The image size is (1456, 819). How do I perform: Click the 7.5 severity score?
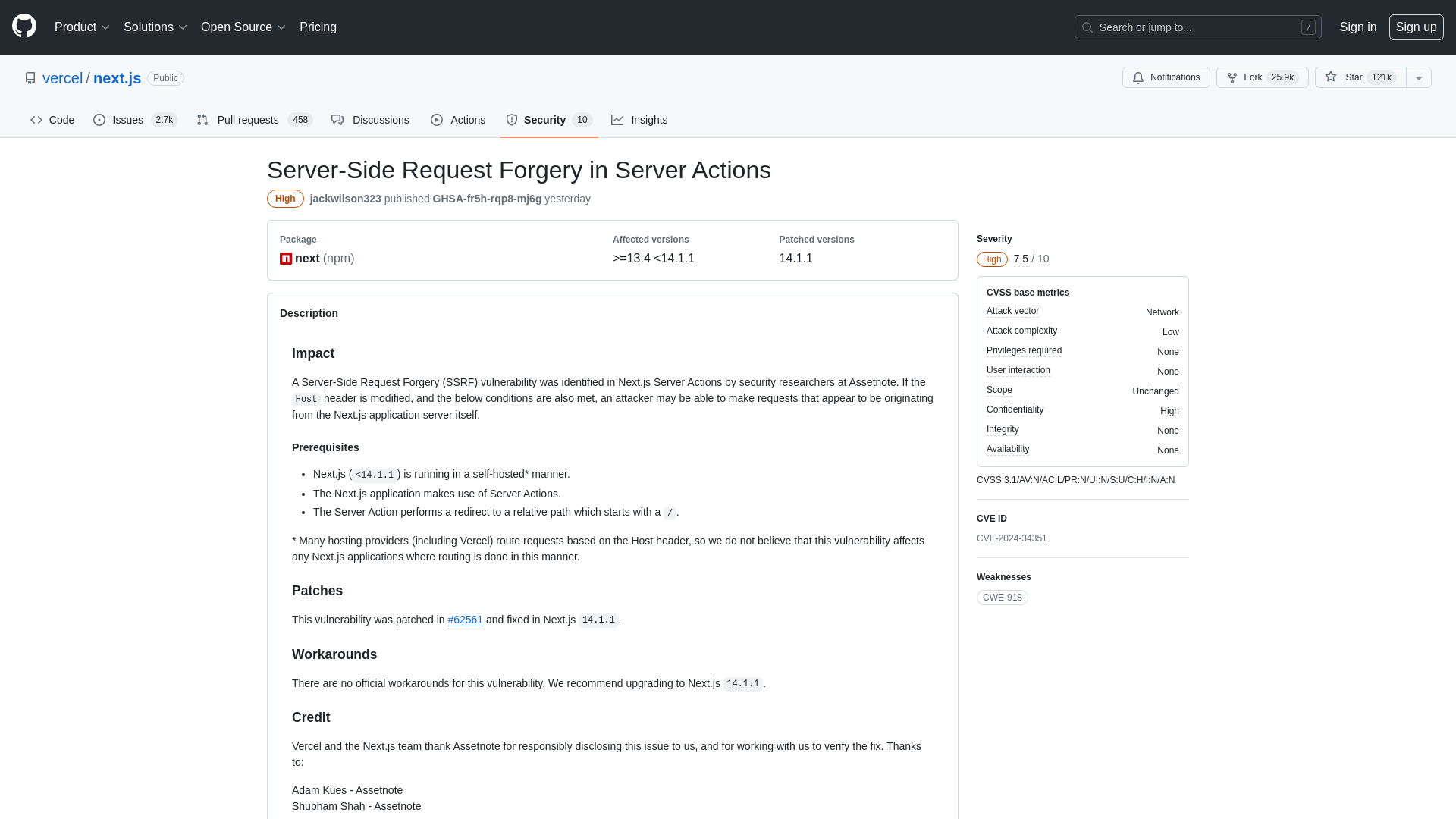1021,259
